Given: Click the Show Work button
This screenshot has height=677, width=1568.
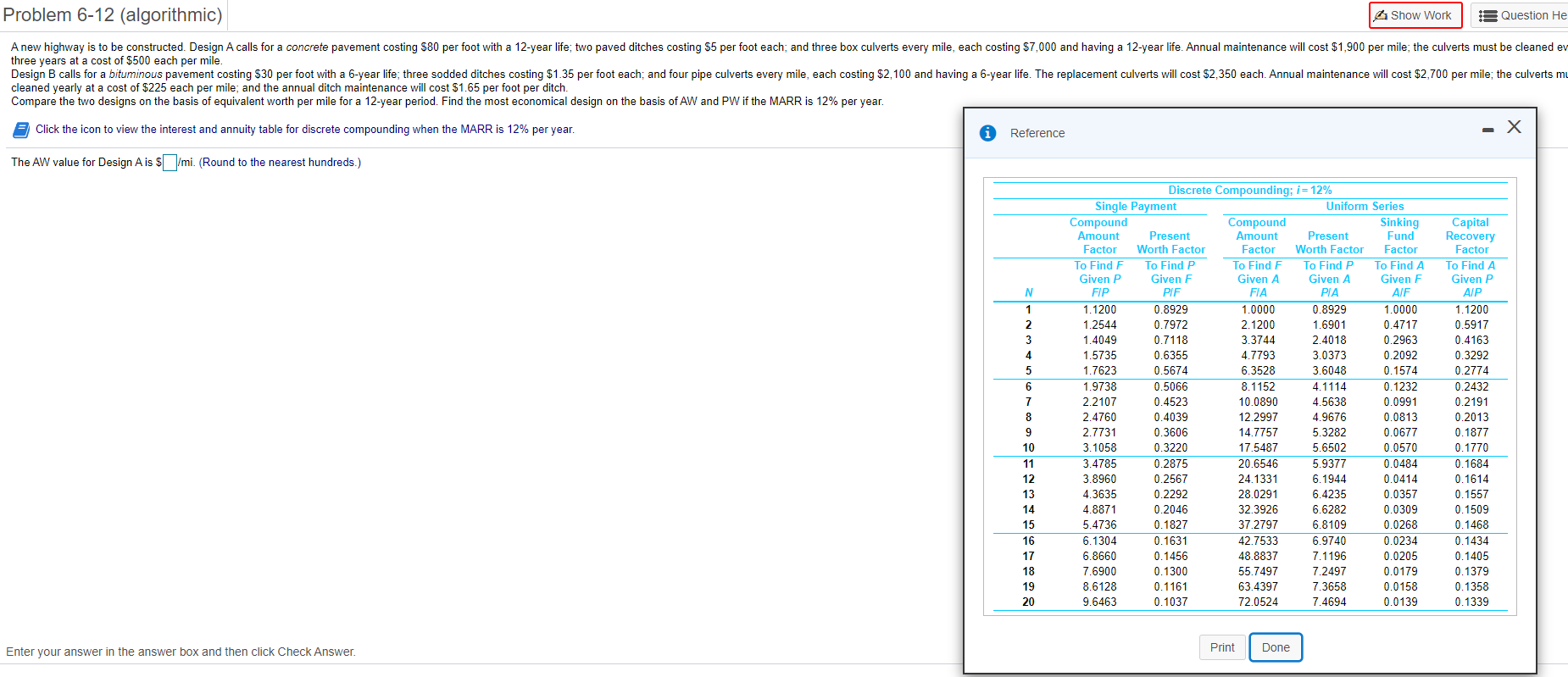Looking at the screenshot, I should coord(1415,15).
